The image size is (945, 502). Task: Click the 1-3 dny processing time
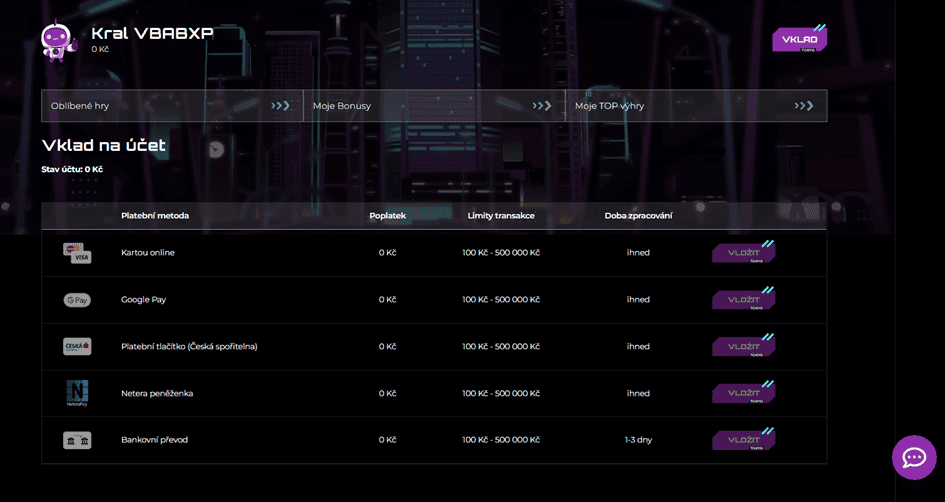638,440
